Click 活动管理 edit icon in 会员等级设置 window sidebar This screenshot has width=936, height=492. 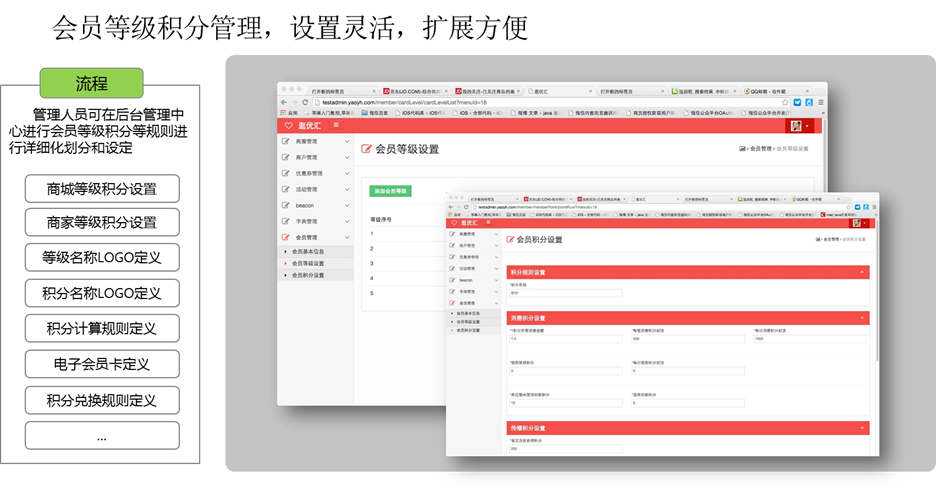(285, 189)
